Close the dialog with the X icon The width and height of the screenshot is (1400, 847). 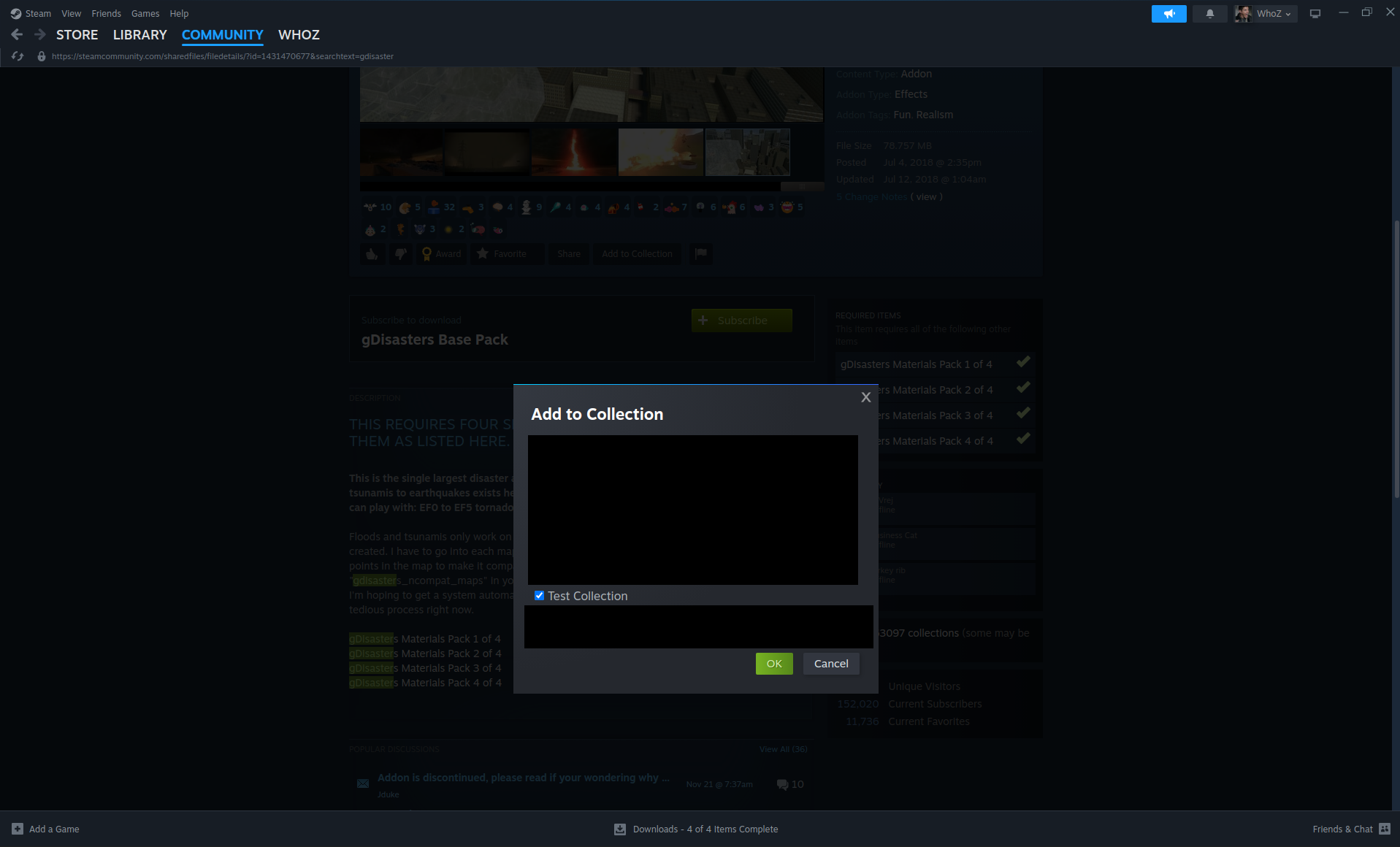(x=866, y=397)
